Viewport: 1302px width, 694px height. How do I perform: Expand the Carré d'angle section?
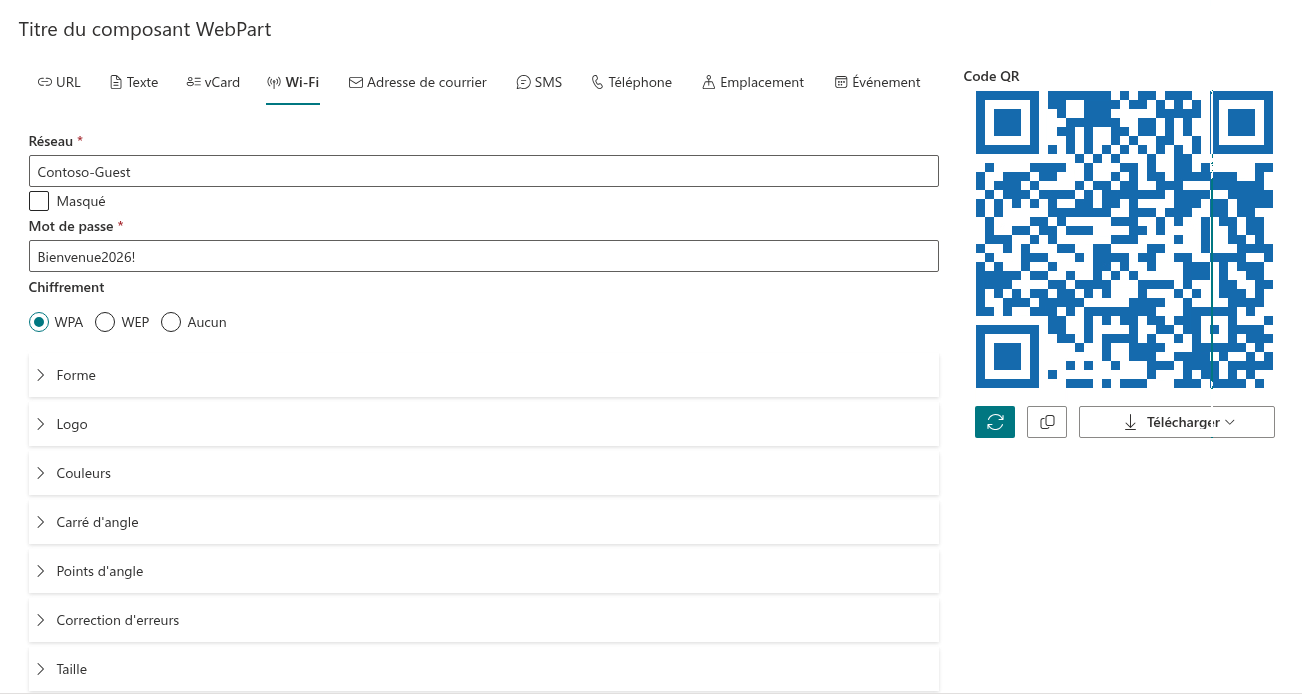[x=484, y=522]
